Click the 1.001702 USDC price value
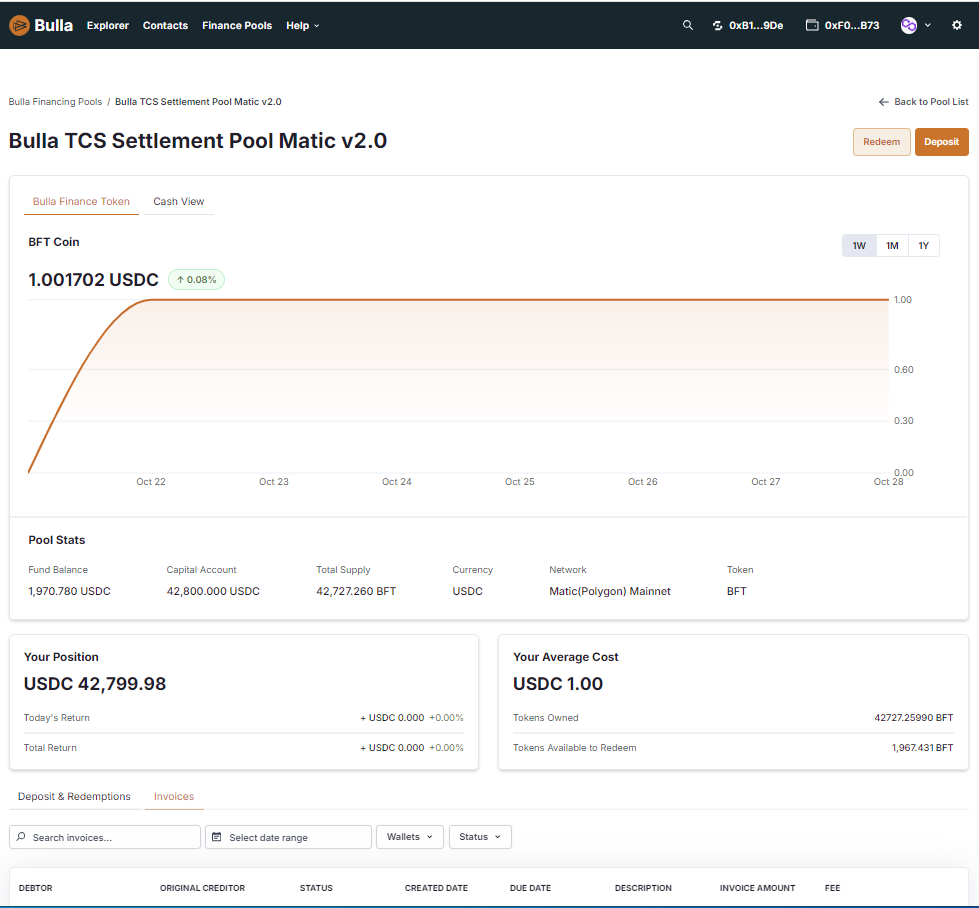The image size is (979, 908). tap(93, 280)
